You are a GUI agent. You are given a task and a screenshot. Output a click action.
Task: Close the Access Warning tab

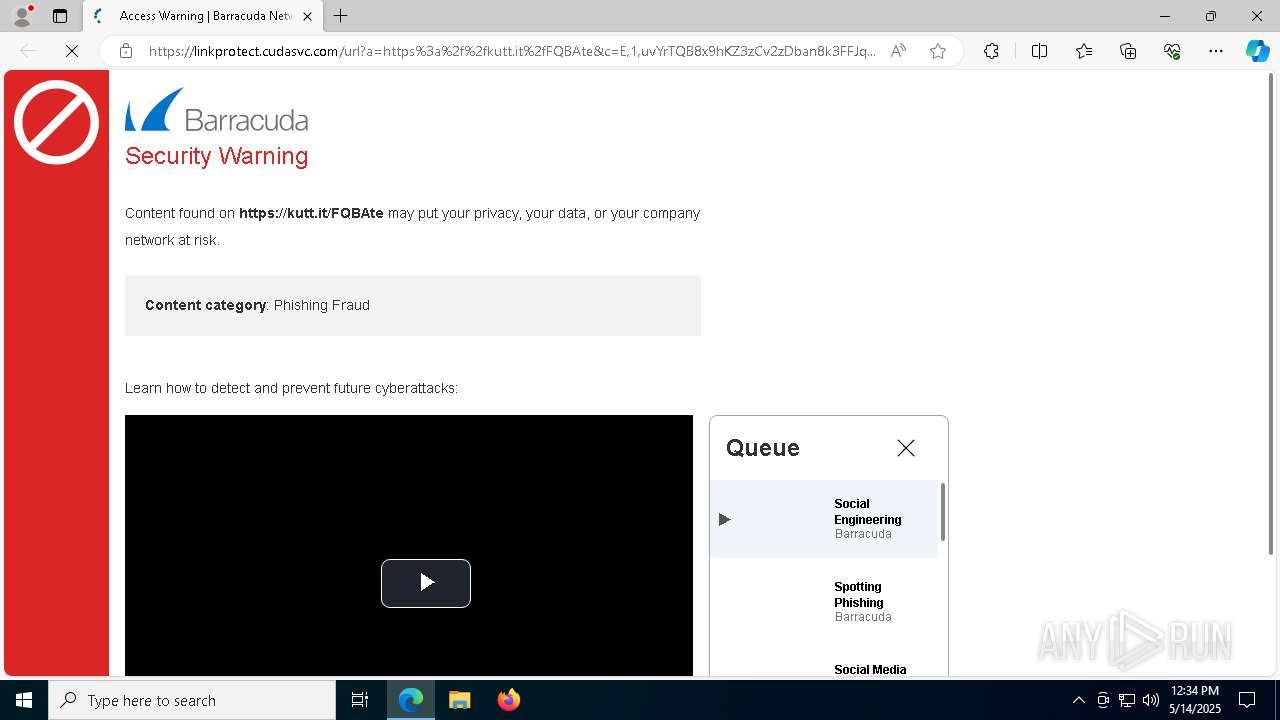(307, 16)
